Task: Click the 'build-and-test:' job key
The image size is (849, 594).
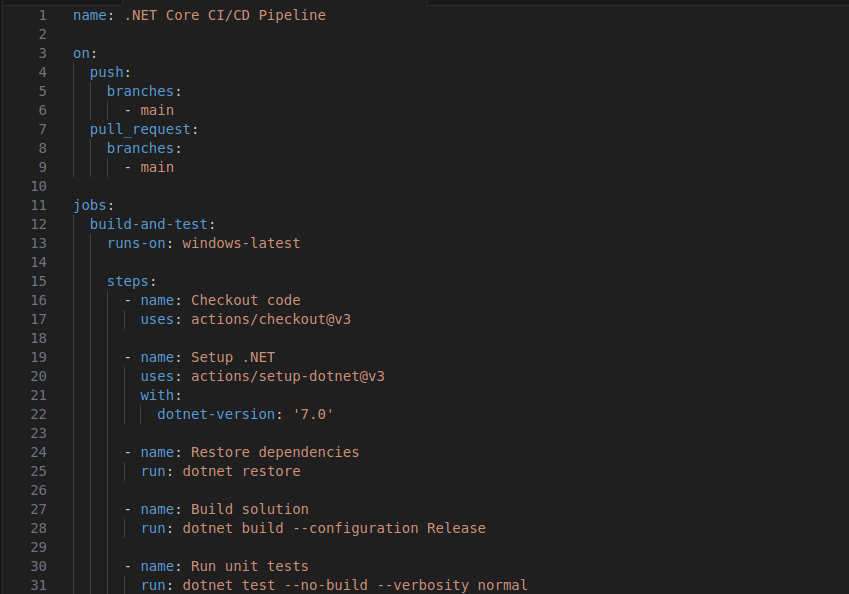Action: click(x=152, y=224)
